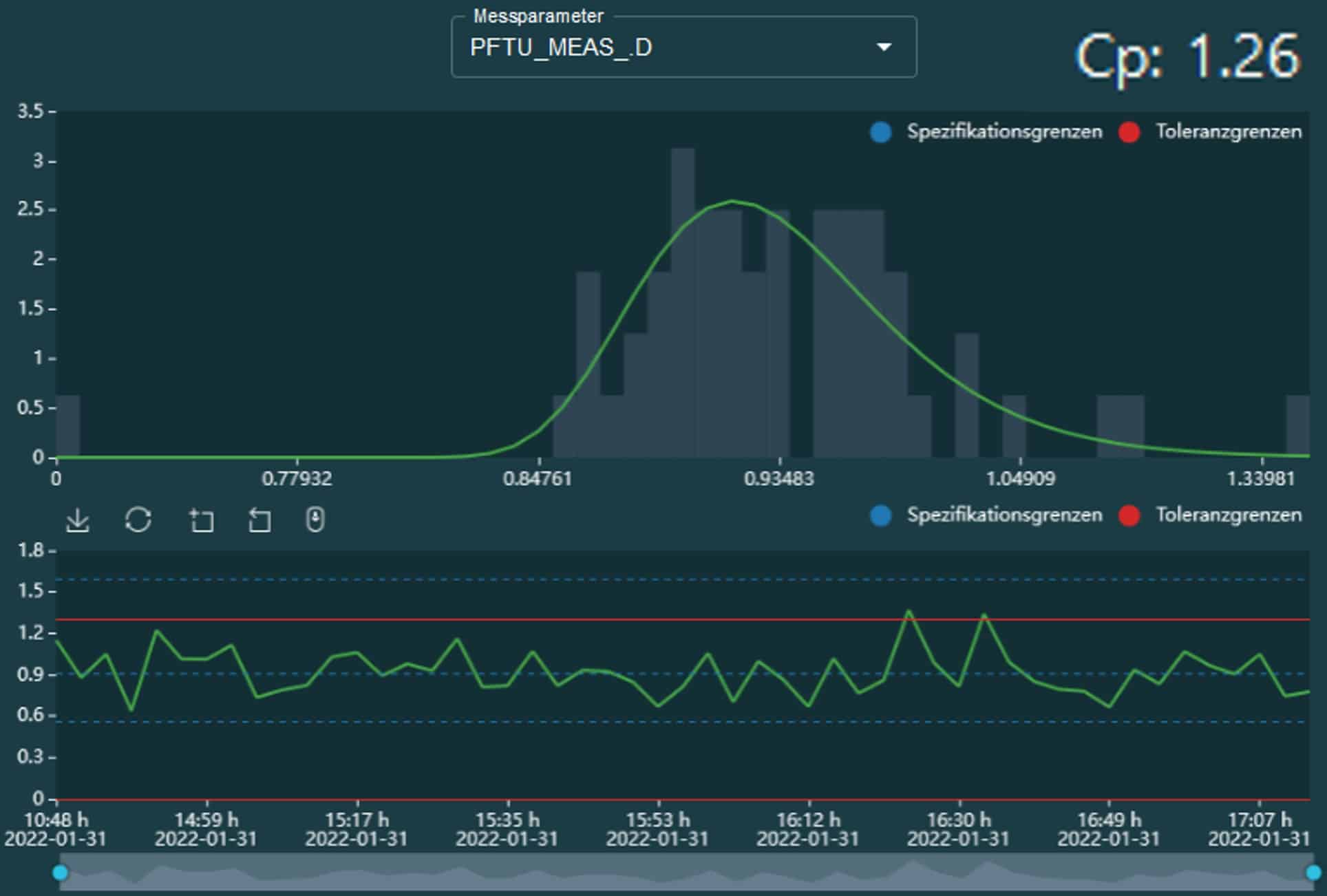Toggle the mouse scroll zoom icon
1327x896 pixels.
tap(315, 520)
